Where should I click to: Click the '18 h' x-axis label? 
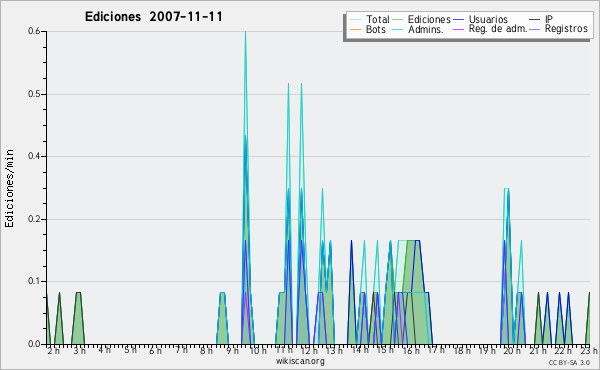[x=462, y=351]
